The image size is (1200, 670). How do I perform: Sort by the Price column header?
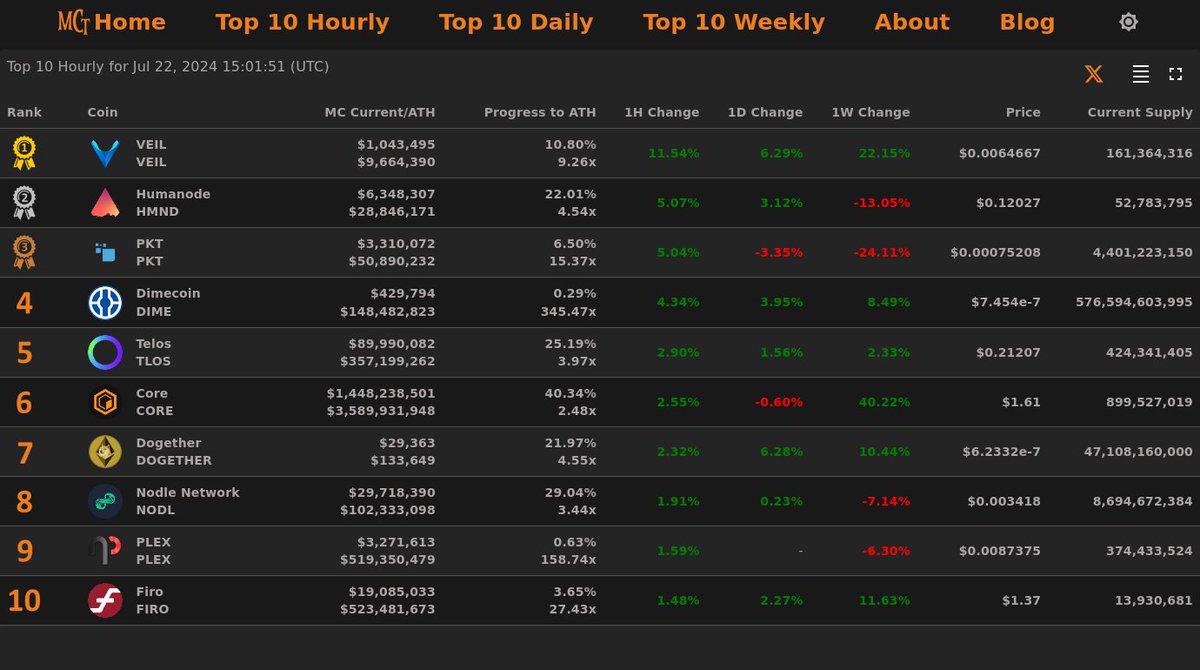1023,112
